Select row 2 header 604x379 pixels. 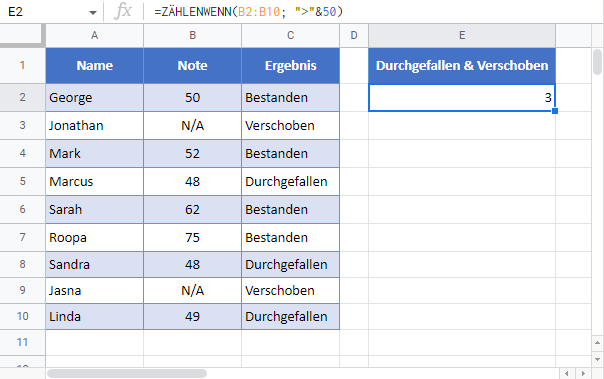tap(22, 97)
